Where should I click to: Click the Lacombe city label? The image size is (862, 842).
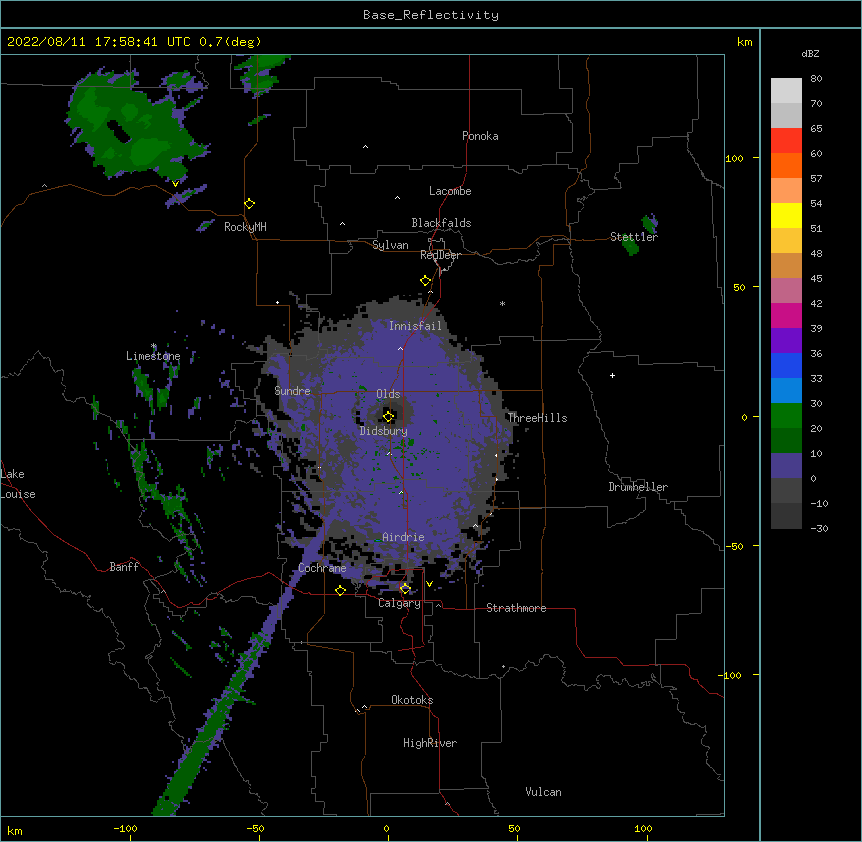click(450, 191)
